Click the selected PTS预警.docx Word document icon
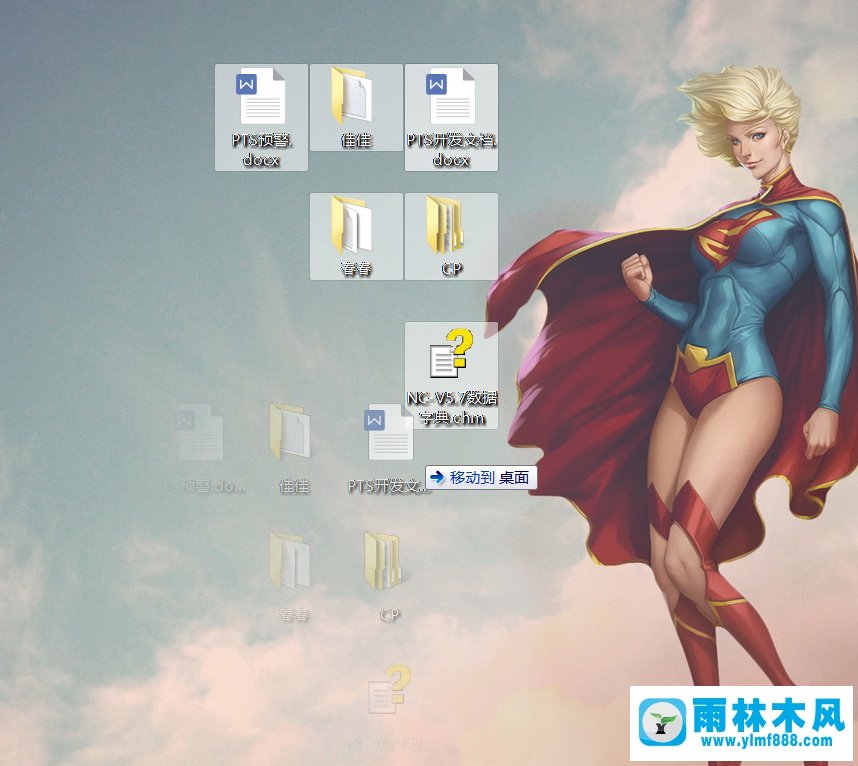This screenshot has width=858, height=766. click(x=261, y=98)
